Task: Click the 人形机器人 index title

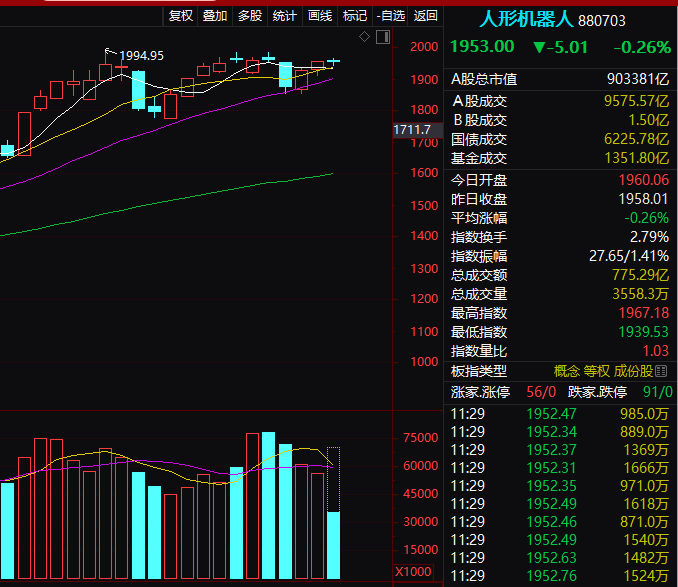Action: [x=526, y=19]
